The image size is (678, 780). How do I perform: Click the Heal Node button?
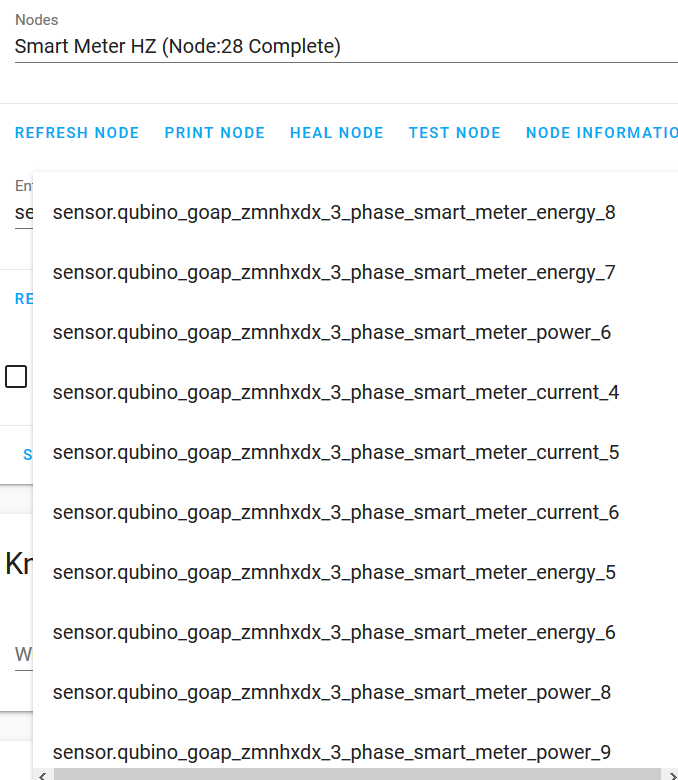tap(337, 133)
